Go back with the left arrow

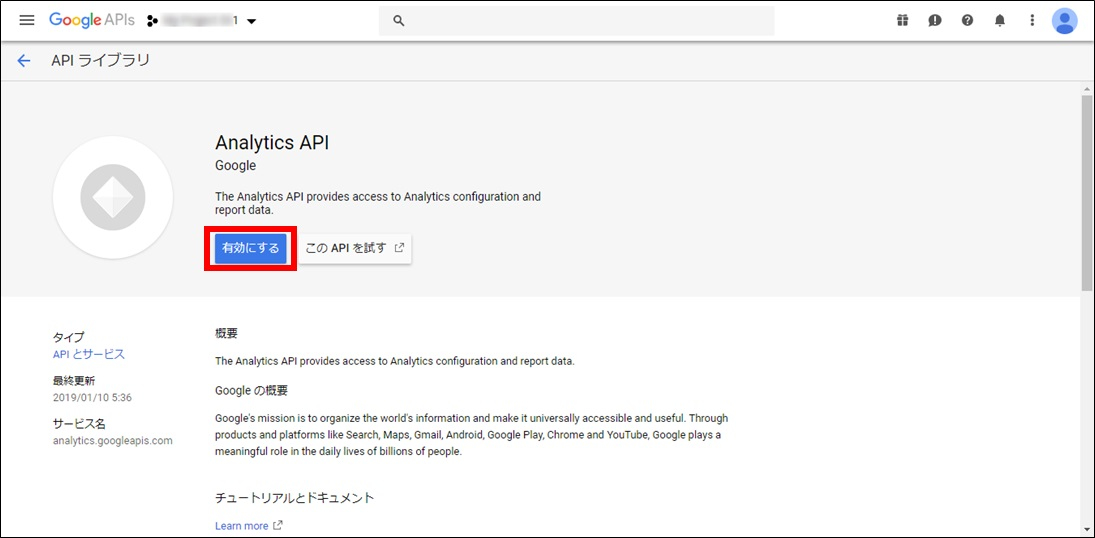(x=24, y=61)
